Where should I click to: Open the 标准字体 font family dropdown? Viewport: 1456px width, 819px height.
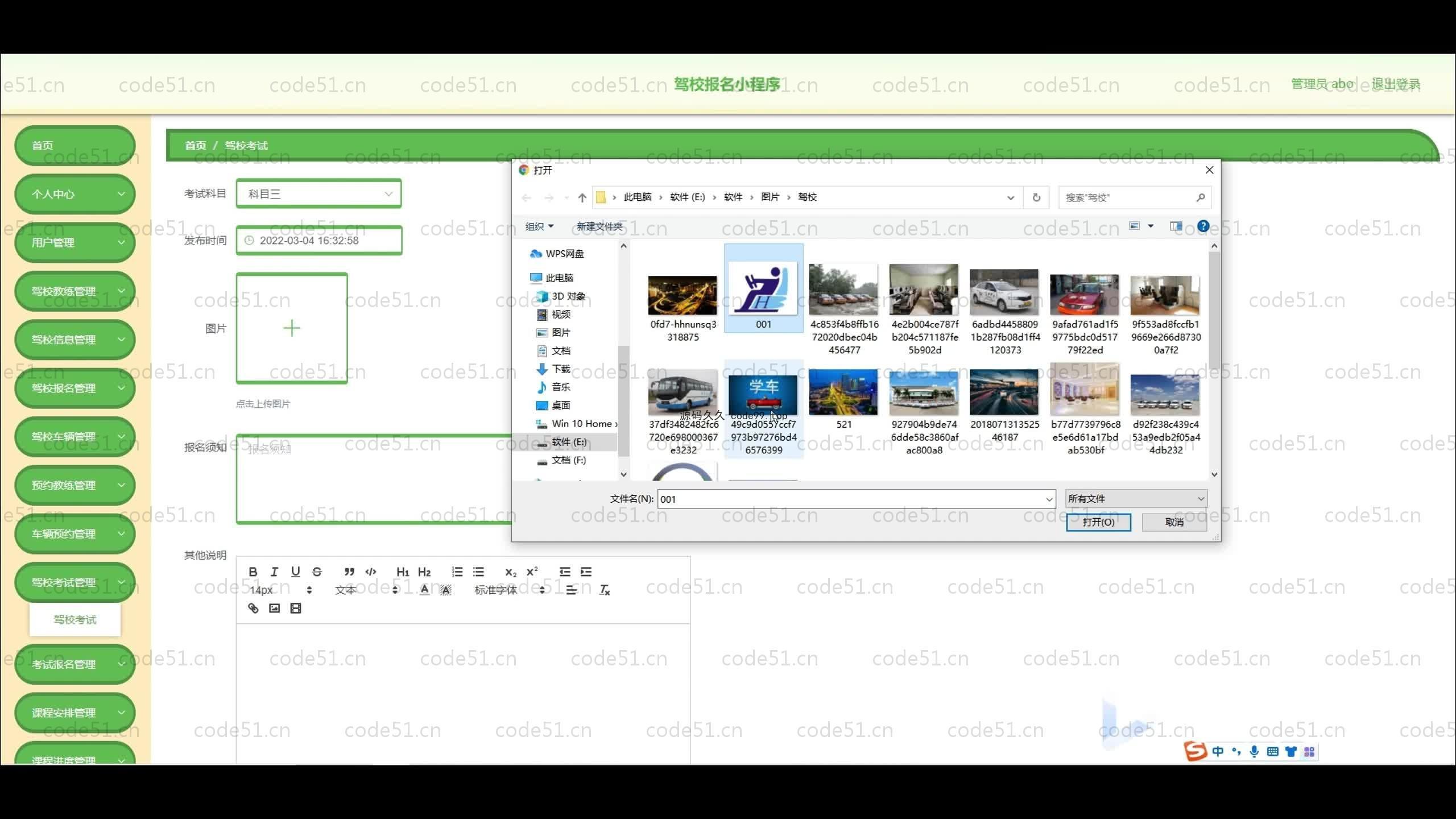point(510,590)
